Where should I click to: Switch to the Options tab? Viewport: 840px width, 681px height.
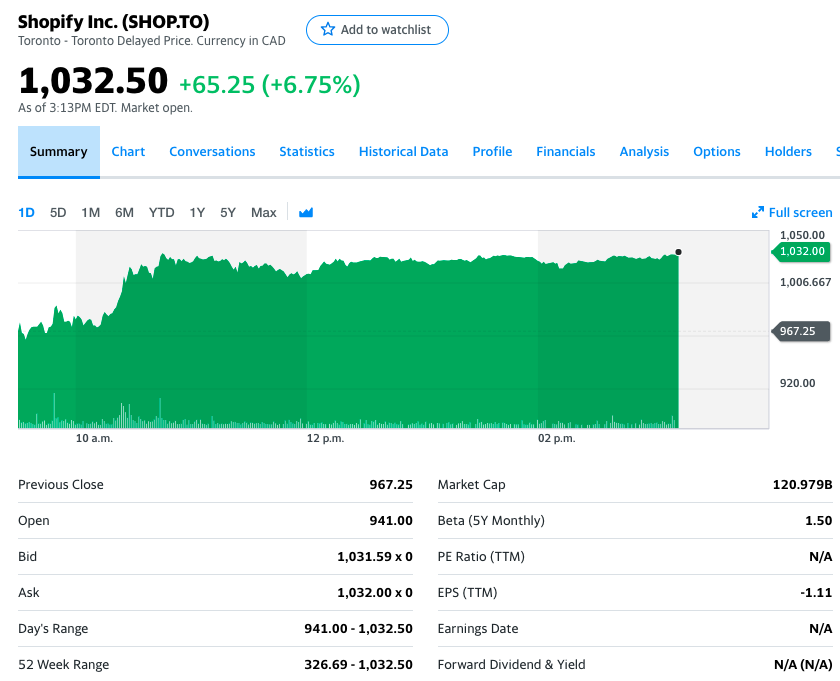[717, 152]
